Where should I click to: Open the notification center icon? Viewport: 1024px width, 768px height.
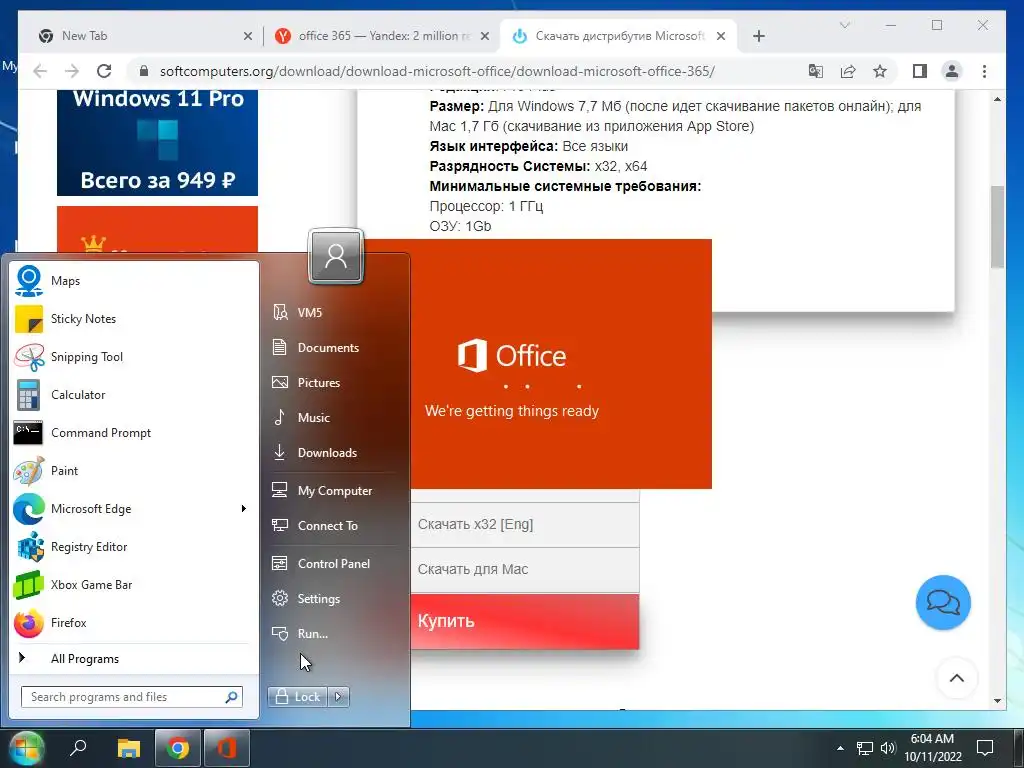pyautogui.click(x=985, y=748)
